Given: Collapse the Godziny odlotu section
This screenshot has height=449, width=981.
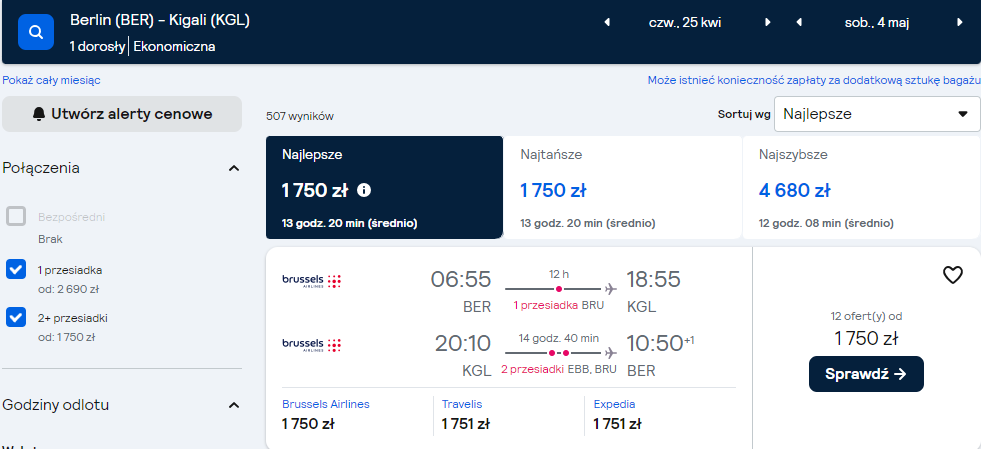Looking at the screenshot, I should pos(234,405).
